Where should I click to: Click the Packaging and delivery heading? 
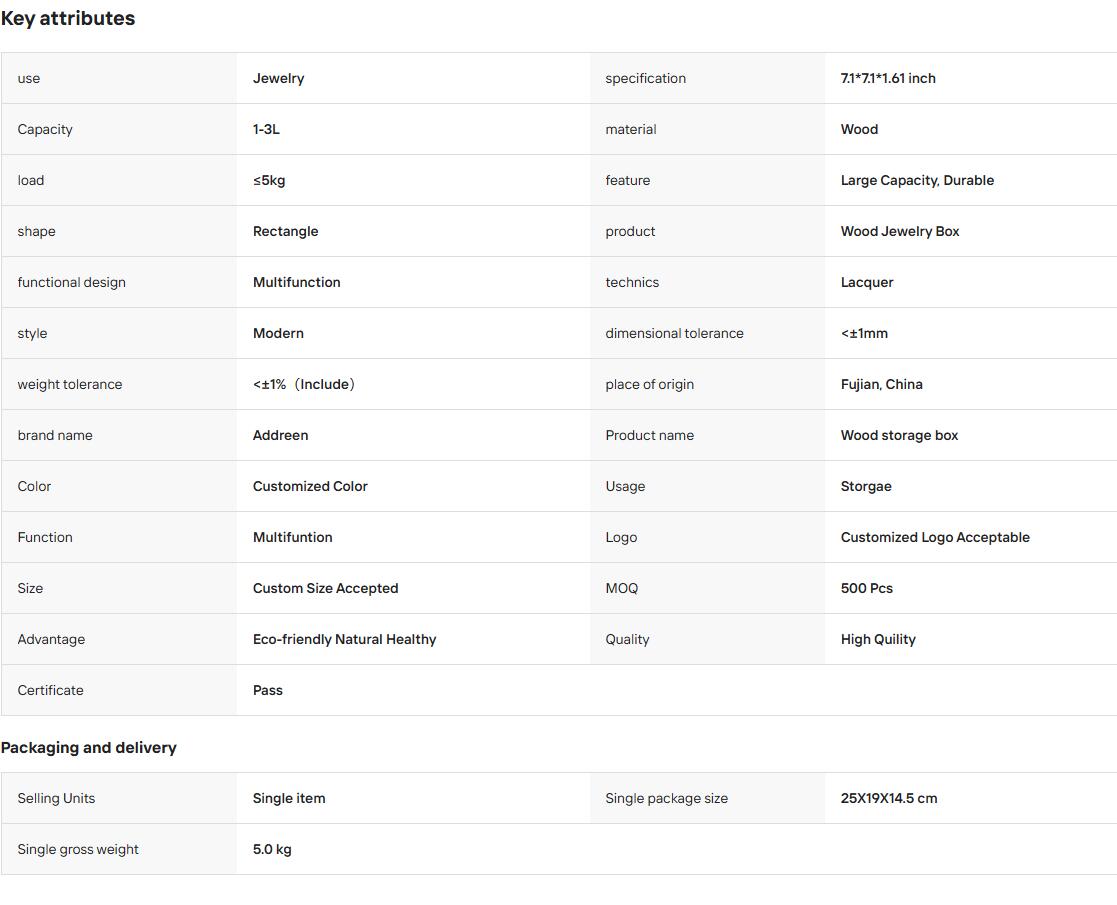(88, 748)
